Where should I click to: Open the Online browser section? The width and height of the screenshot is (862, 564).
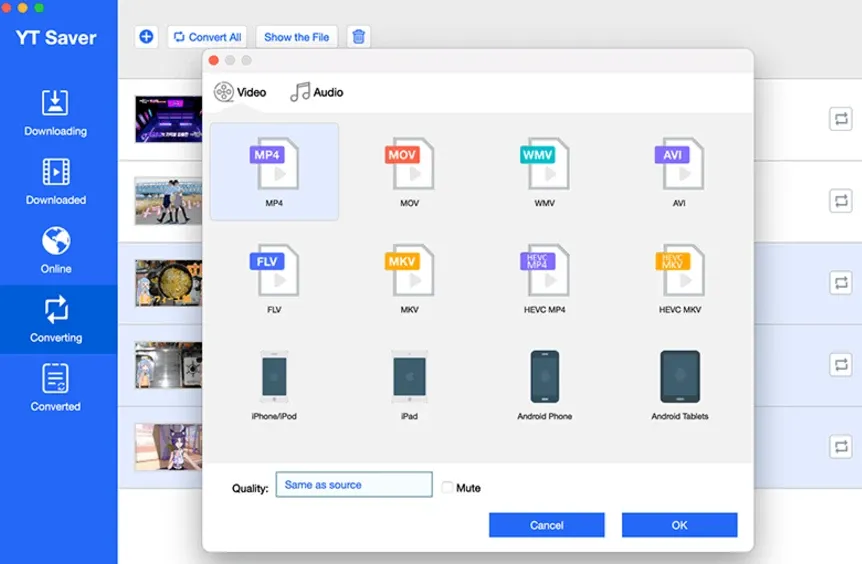56,250
